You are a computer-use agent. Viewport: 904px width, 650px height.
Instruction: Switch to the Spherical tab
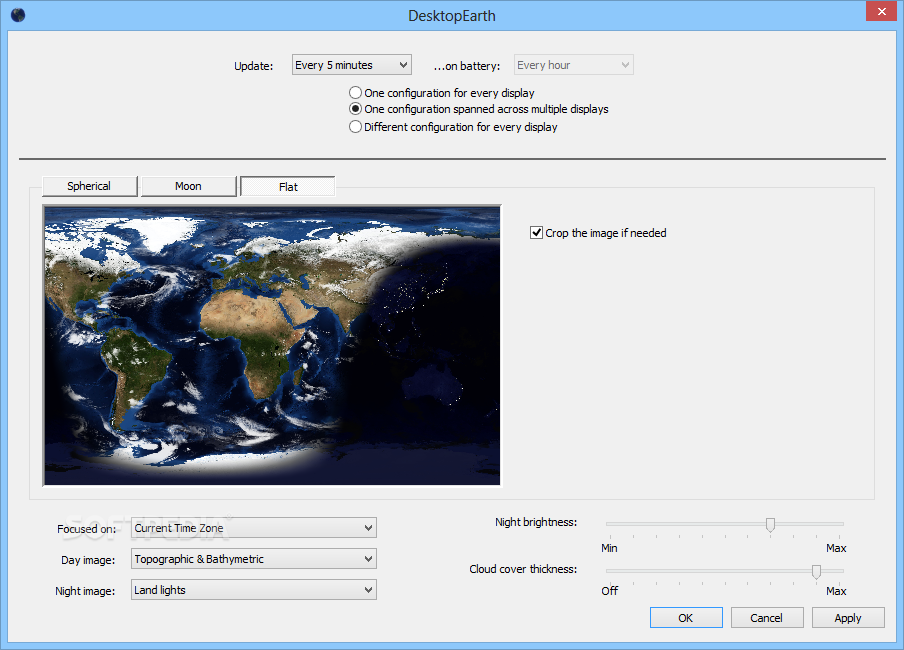(x=89, y=186)
